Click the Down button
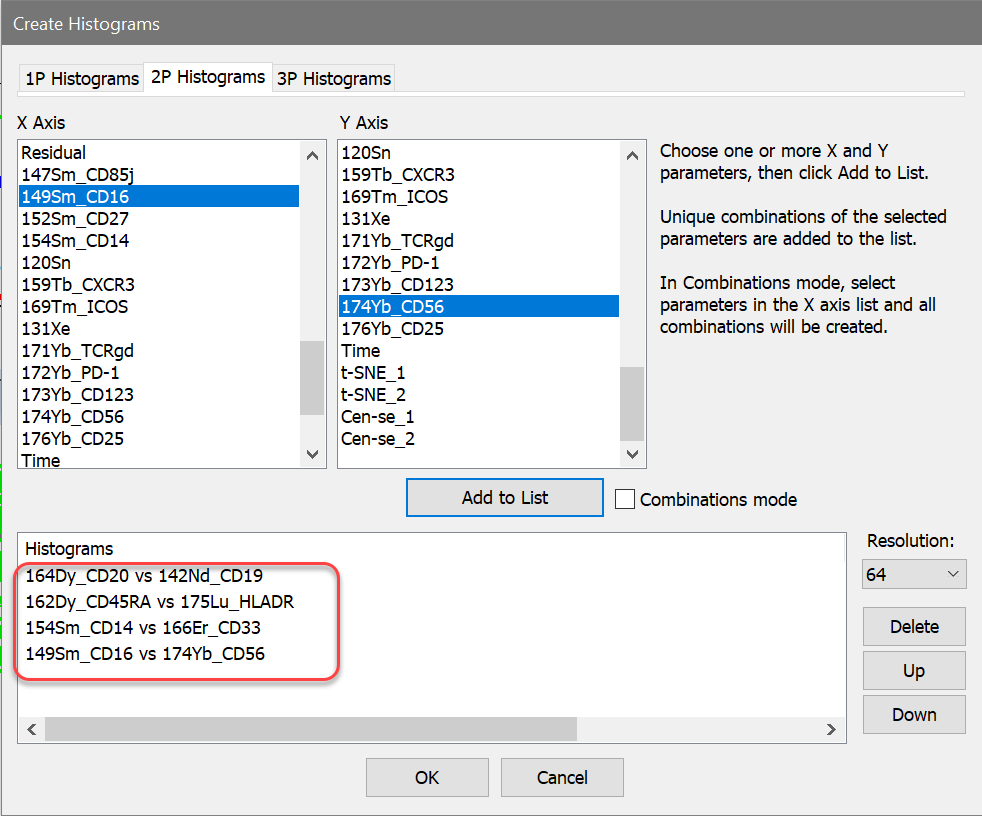Viewport: 982px width, 816px height. (914, 715)
